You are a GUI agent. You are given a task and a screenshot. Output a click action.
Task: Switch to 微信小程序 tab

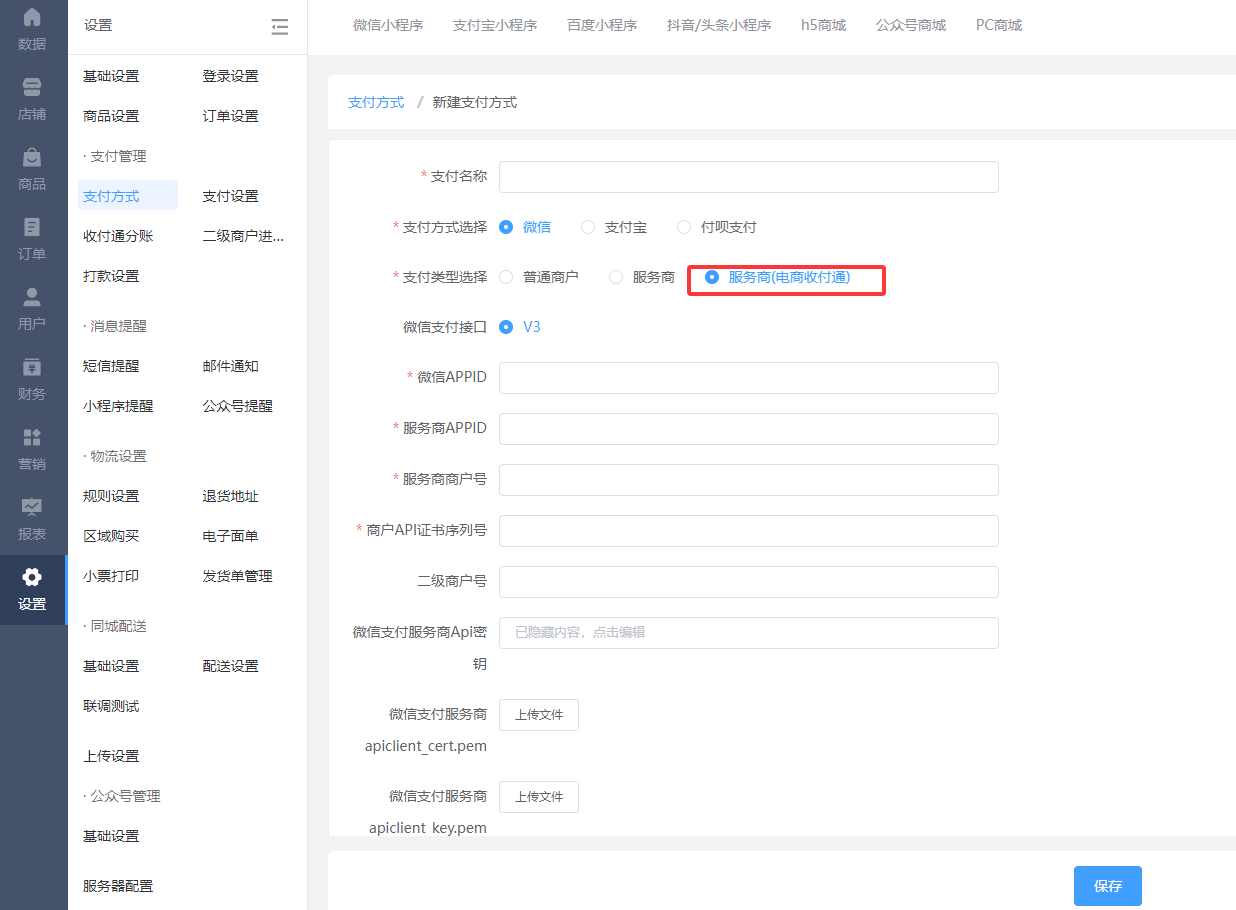[x=388, y=26]
